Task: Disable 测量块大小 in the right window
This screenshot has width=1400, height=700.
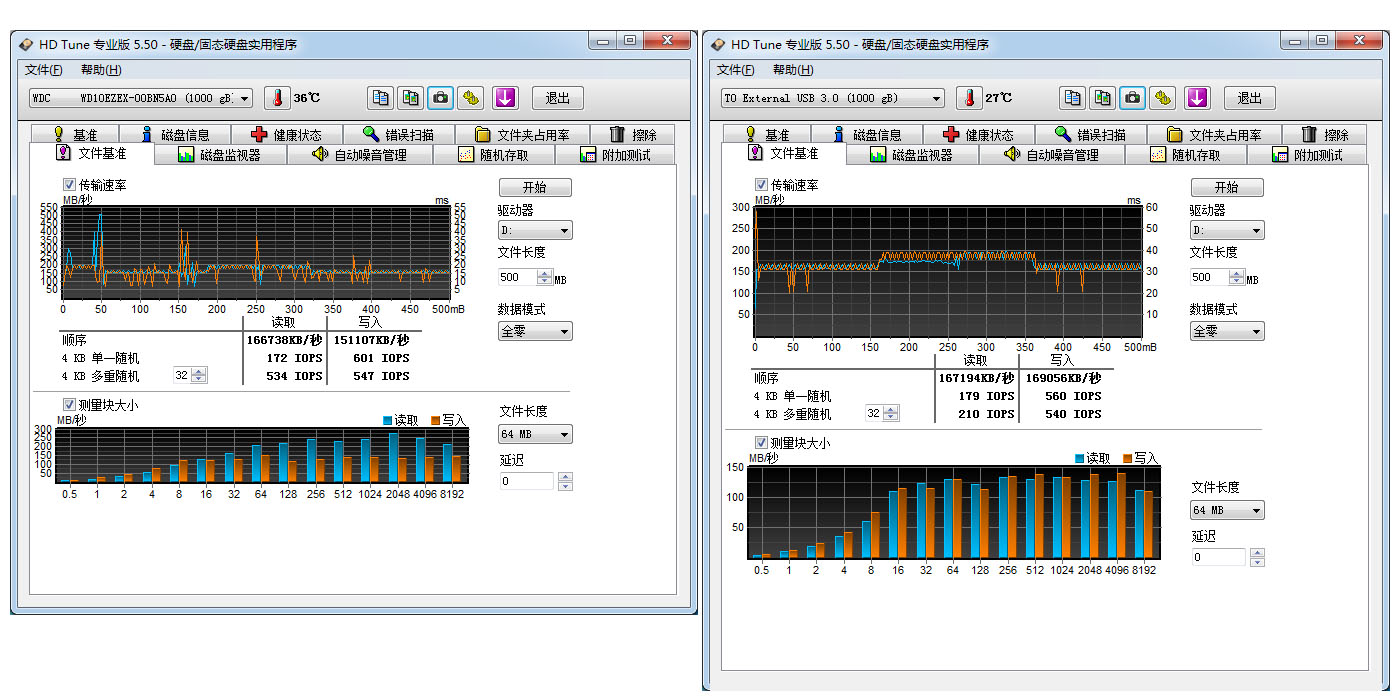Action: click(761, 441)
